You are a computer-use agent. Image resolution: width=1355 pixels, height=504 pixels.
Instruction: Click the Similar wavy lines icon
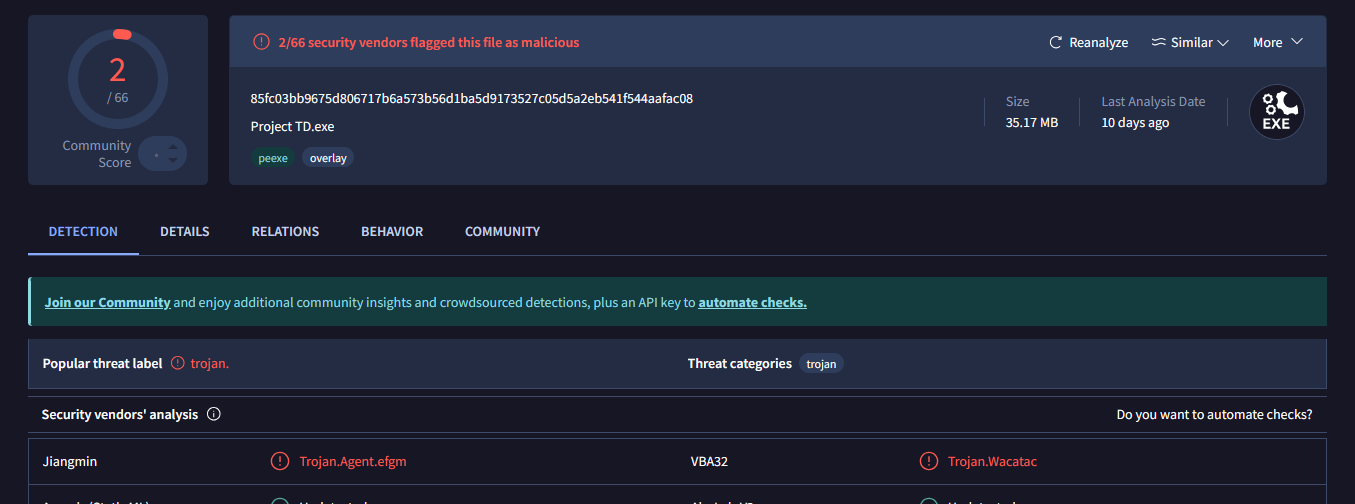tap(1159, 42)
